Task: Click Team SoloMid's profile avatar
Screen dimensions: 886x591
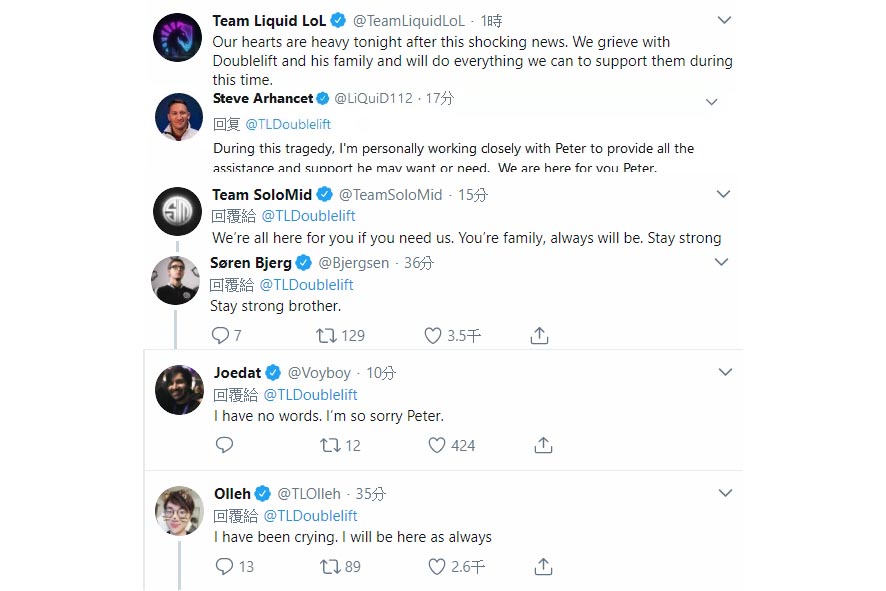Action: tap(177, 211)
